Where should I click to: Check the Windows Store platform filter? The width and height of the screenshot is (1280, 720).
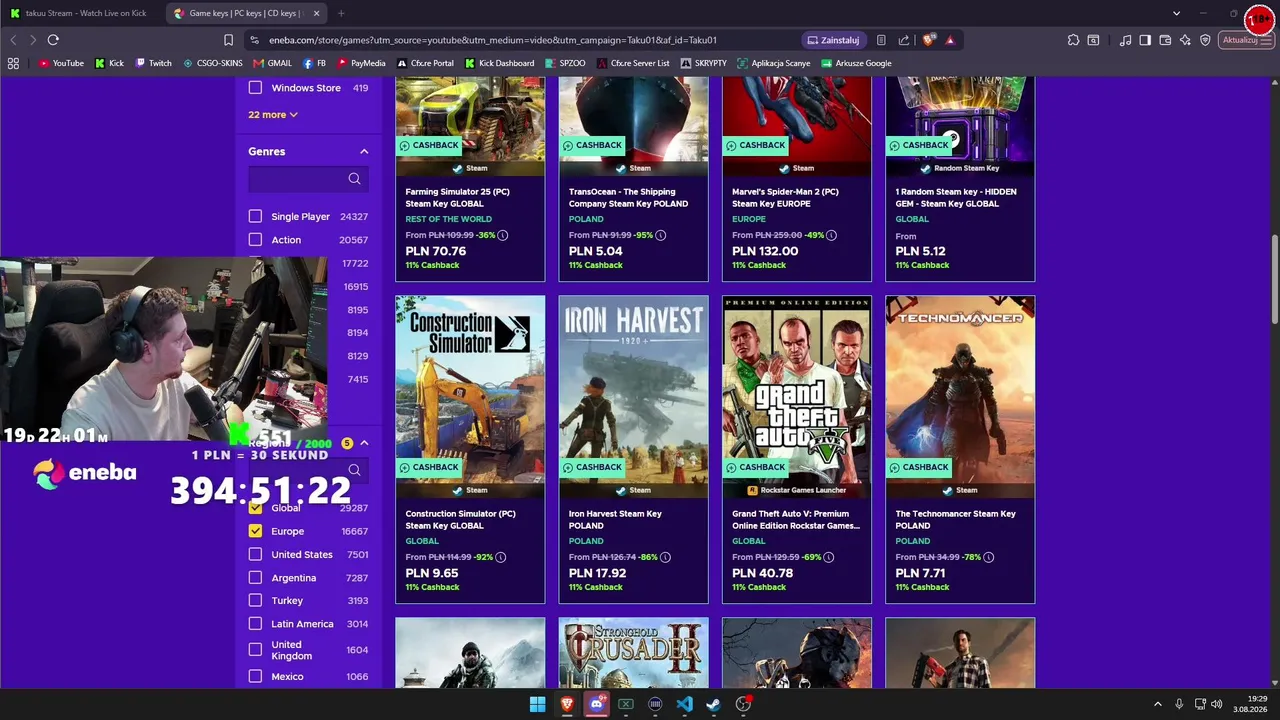(255, 88)
